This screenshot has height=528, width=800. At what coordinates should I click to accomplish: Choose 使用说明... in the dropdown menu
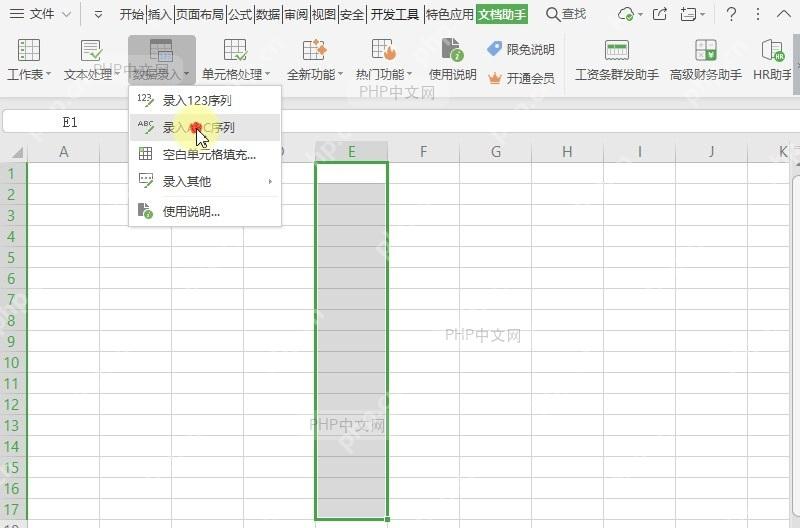tap(205, 211)
